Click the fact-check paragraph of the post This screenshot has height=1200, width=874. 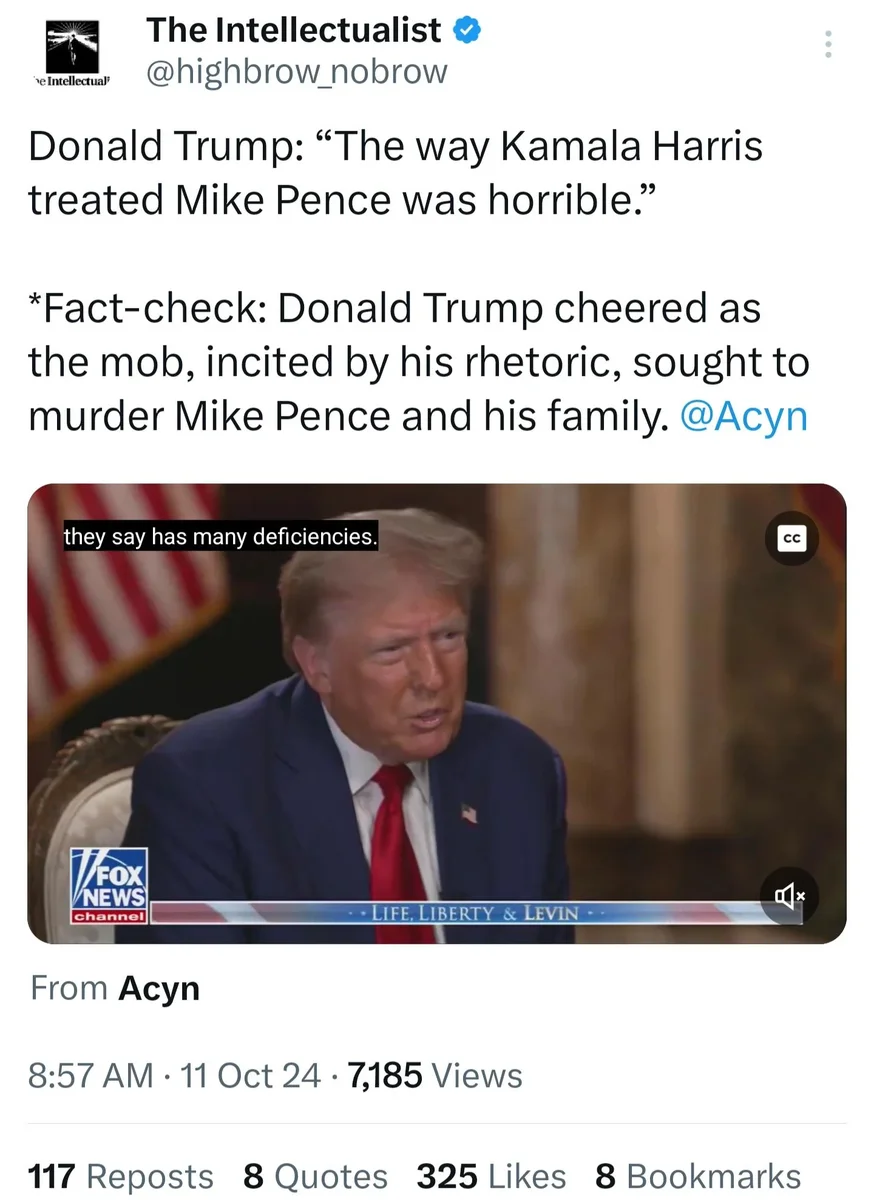coord(418,362)
